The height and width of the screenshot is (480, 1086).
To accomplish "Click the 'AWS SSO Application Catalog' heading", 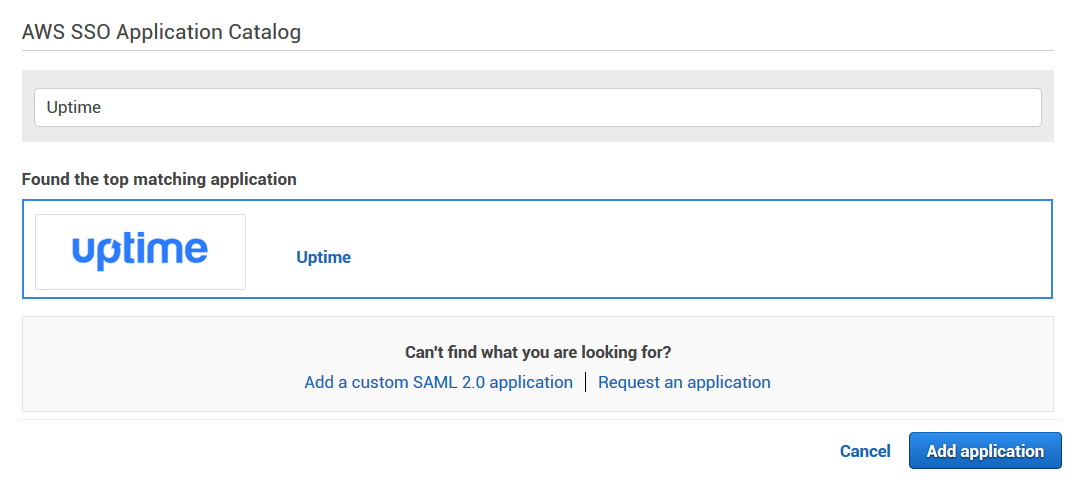I will (161, 32).
